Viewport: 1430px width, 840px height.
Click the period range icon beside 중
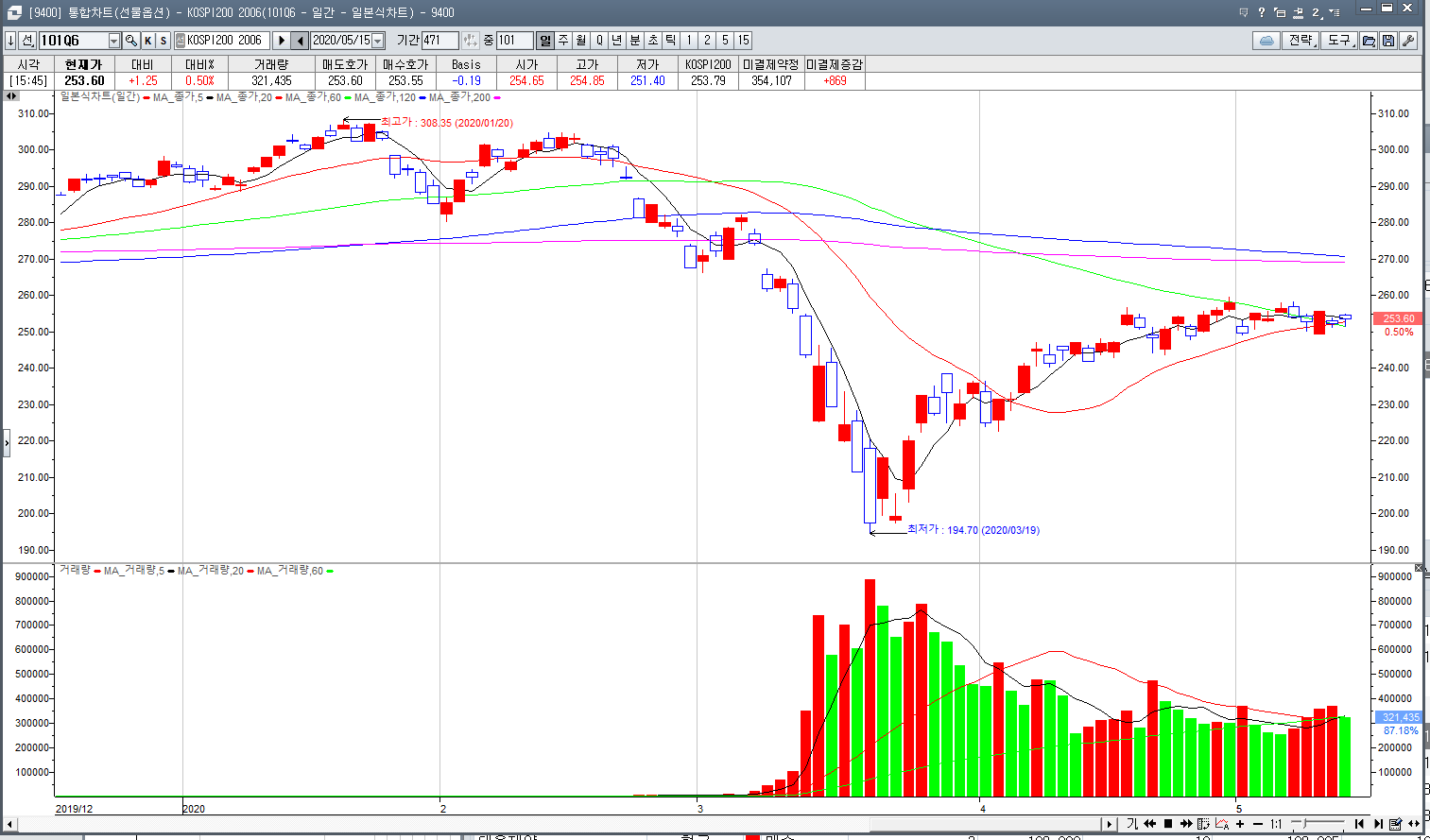pos(471,41)
